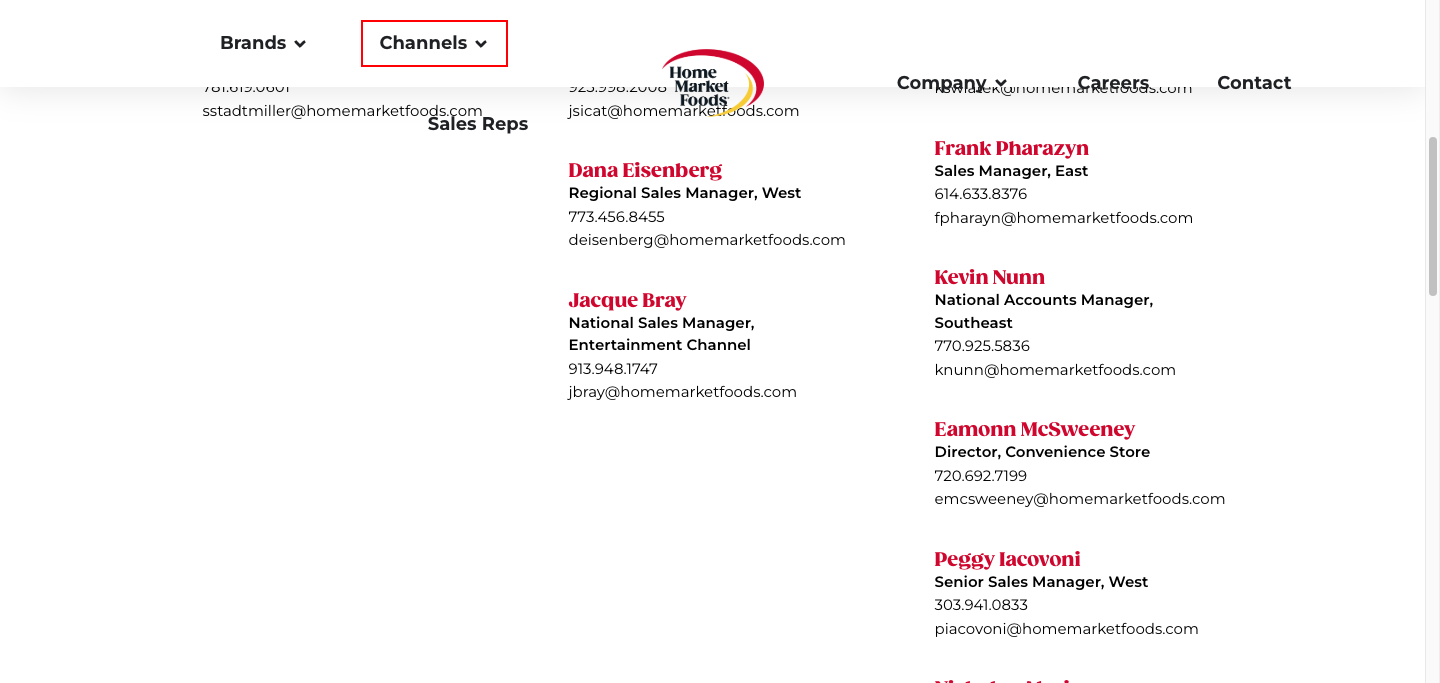This screenshot has height=683, width=1440.
Task: Expand the Company dropdown menu
Action: [951, 83]
